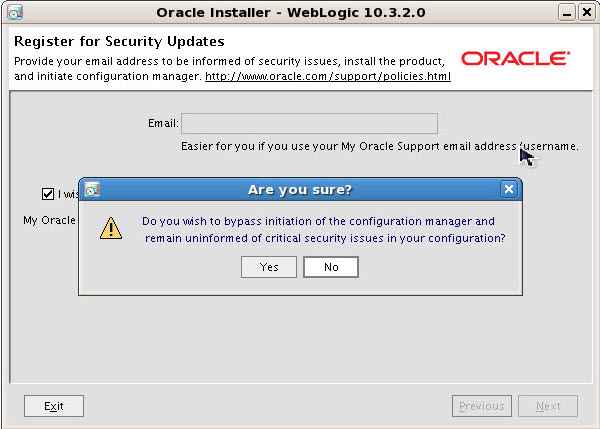This screenshot has width=600, height=429.
Task: Click the Next button
Action: (548, 406)
